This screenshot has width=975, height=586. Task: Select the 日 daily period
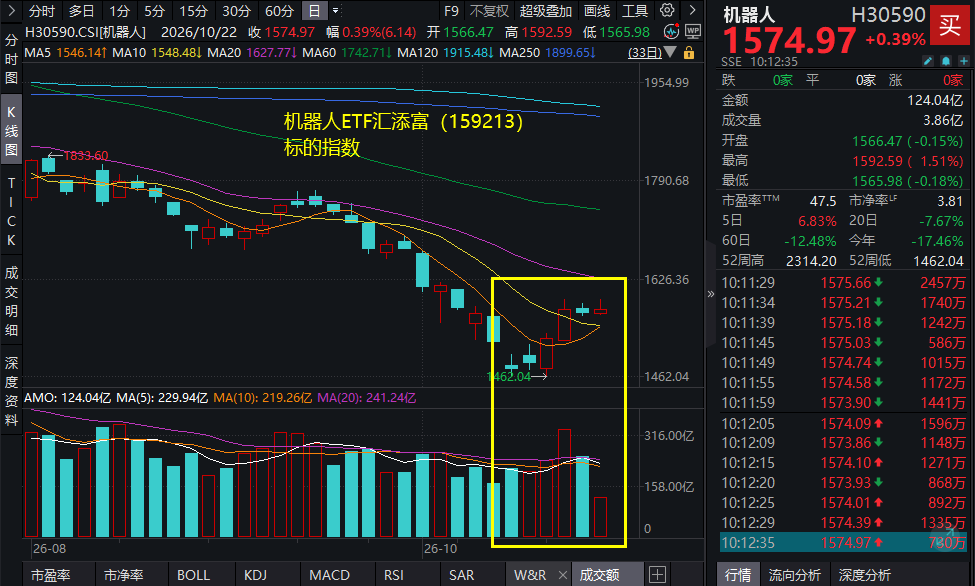coord(315,11)
